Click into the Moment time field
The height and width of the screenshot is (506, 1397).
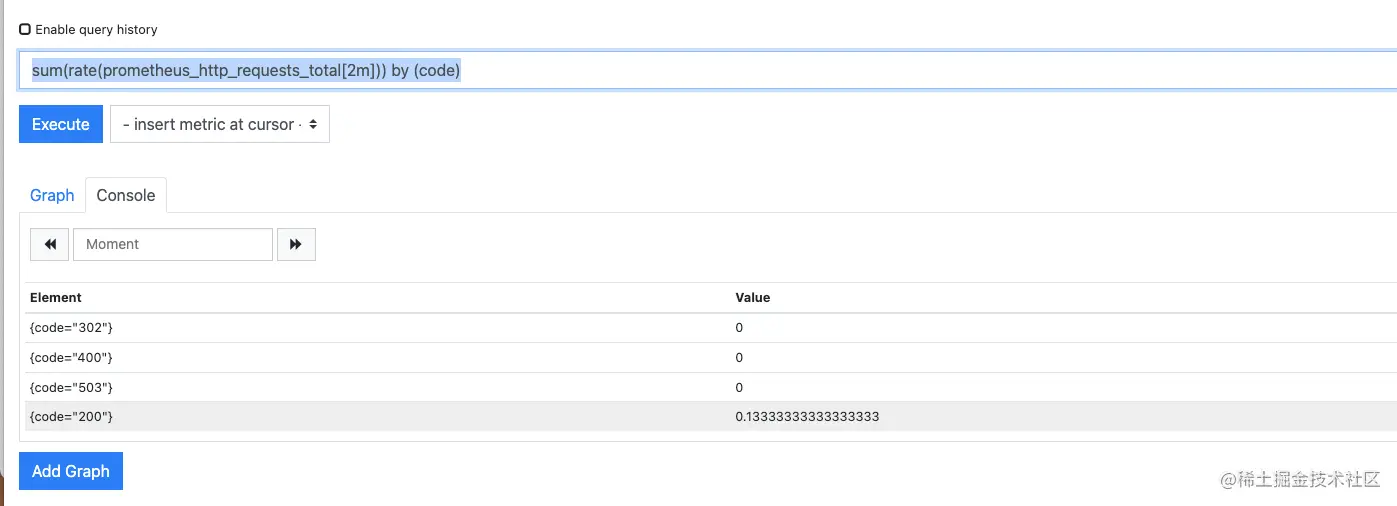click(173, 244)
